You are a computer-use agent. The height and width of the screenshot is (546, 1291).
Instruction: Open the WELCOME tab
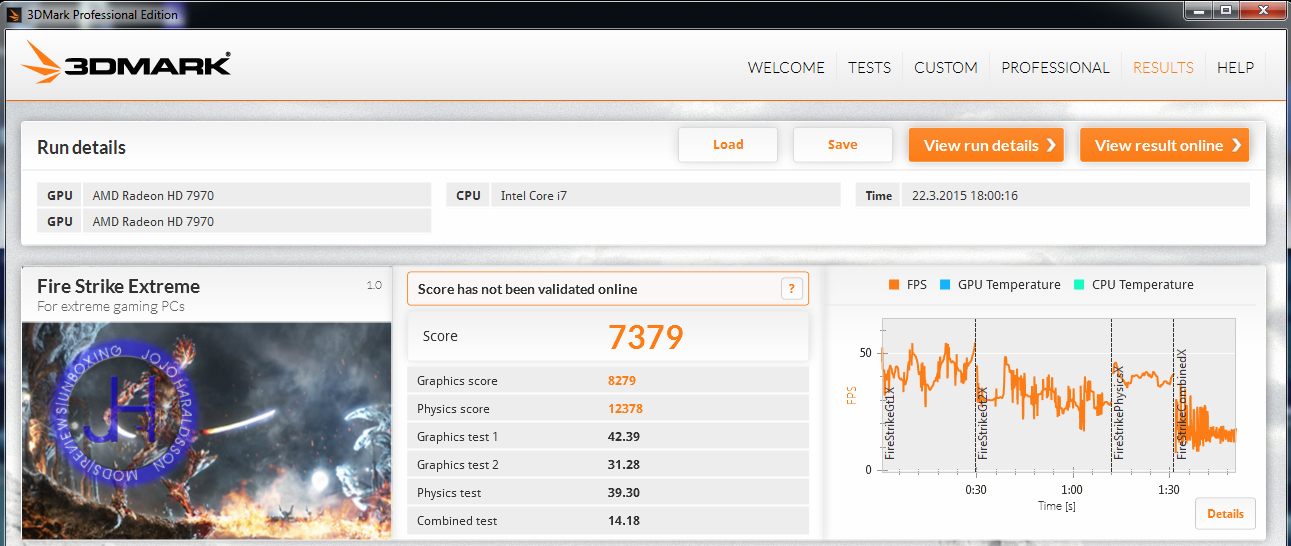click(x=786, y=68)
